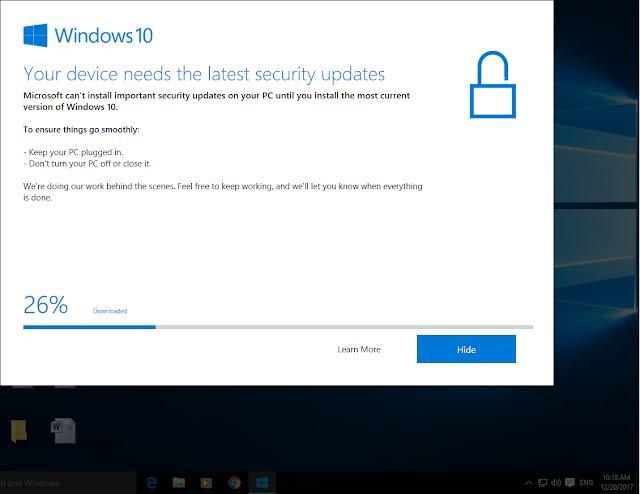Click the 'Don't turn your PC off' line
Image resolution: width=640 pixels, height=494 pixels.
87,164
